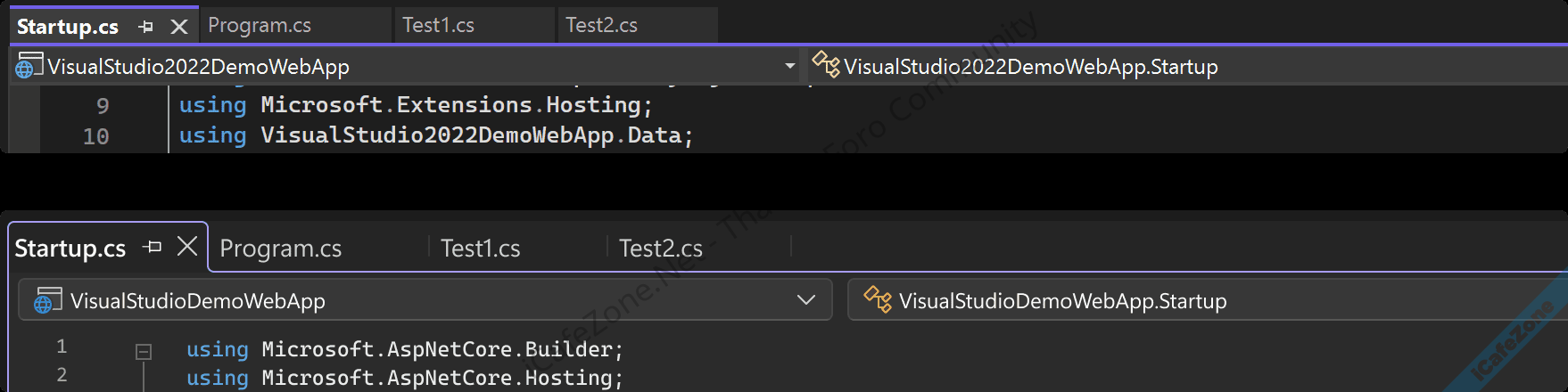Switch to Program.cs in upper tab strip
The image size is (1568, 392).
coord(260,26)
